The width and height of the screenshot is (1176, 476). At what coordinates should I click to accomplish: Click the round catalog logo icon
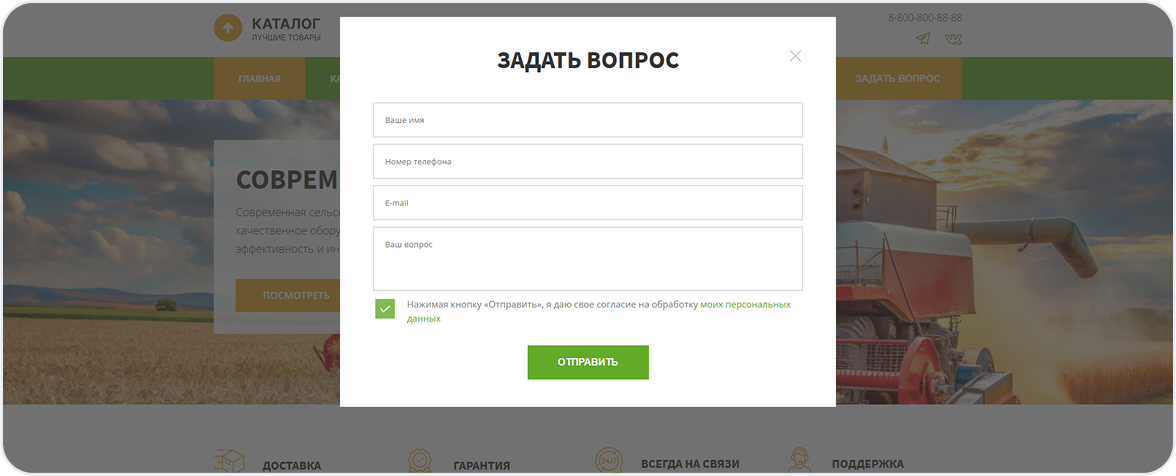(x=228, y=28)
